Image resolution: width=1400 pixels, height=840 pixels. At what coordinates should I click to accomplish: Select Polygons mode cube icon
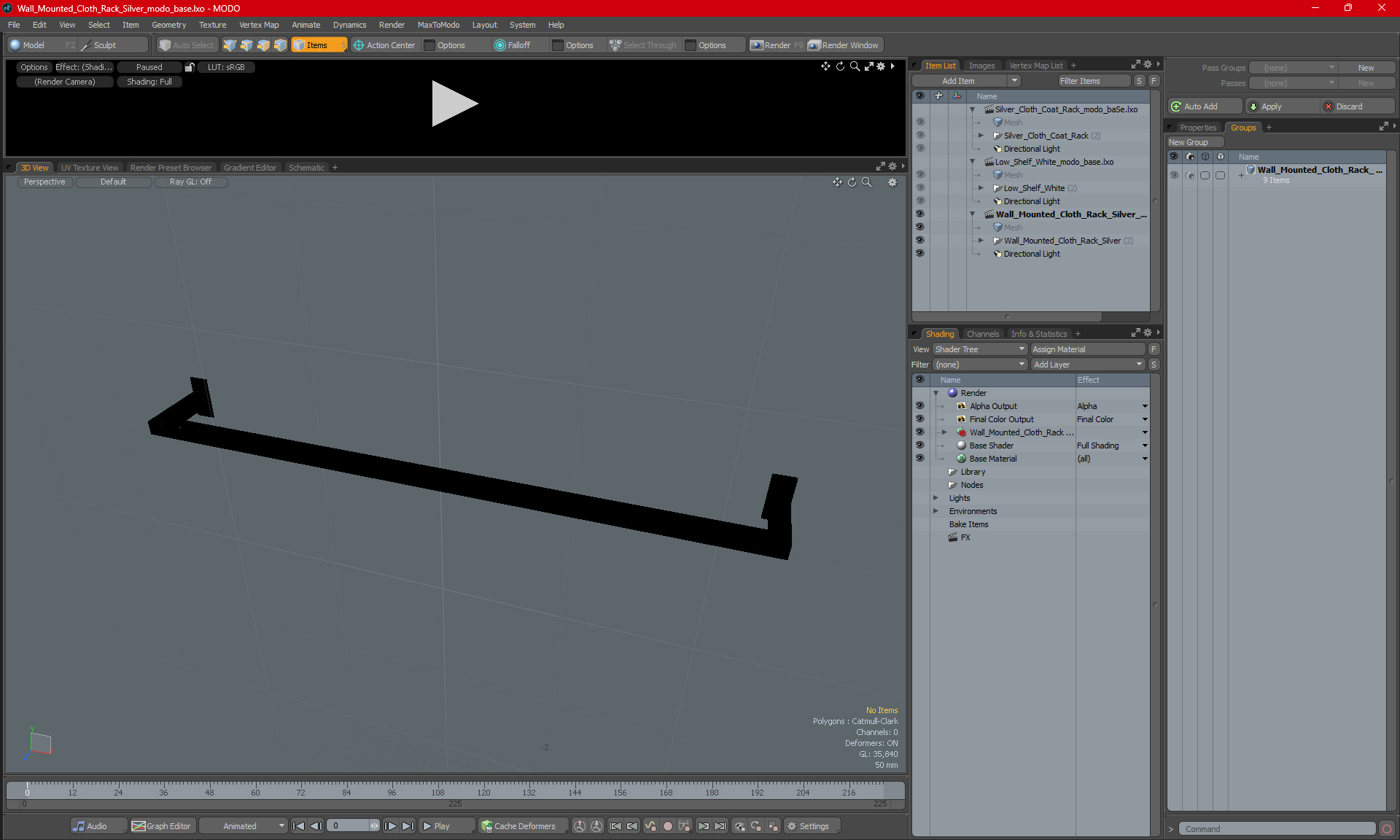pyautogui.click(x=263, y=45)
